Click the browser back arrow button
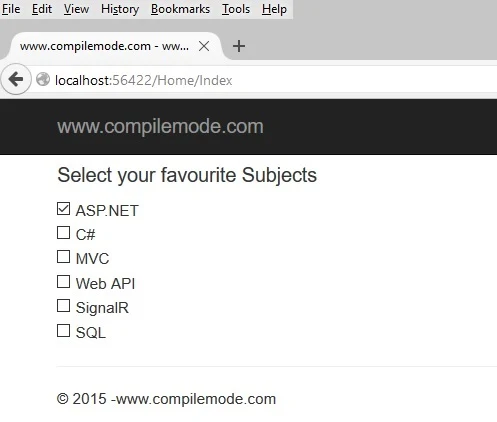 click(x=16, y=80)
